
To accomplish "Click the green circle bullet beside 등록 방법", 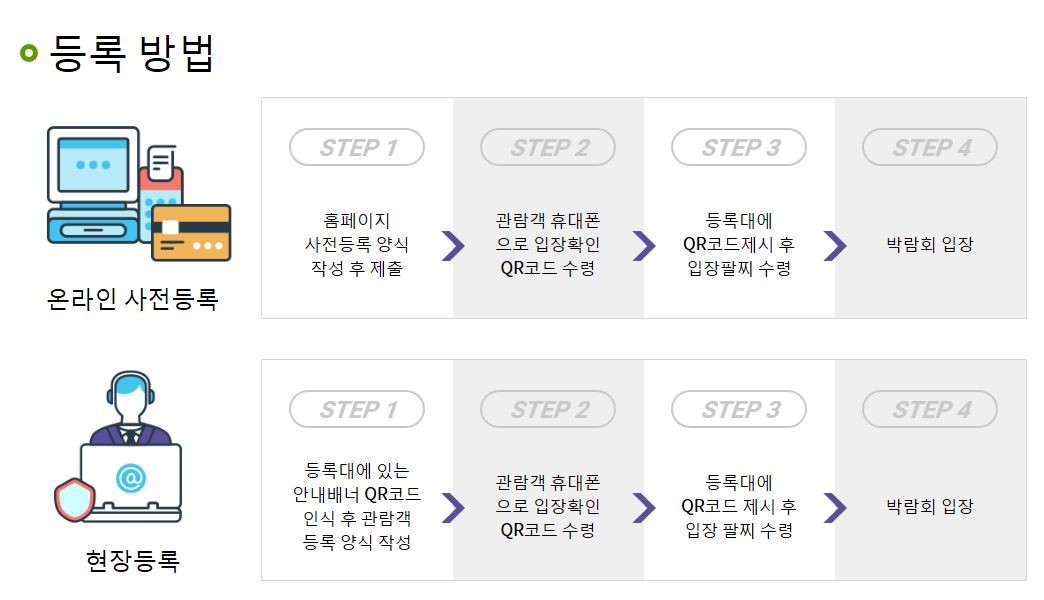I will click(29, 53).
